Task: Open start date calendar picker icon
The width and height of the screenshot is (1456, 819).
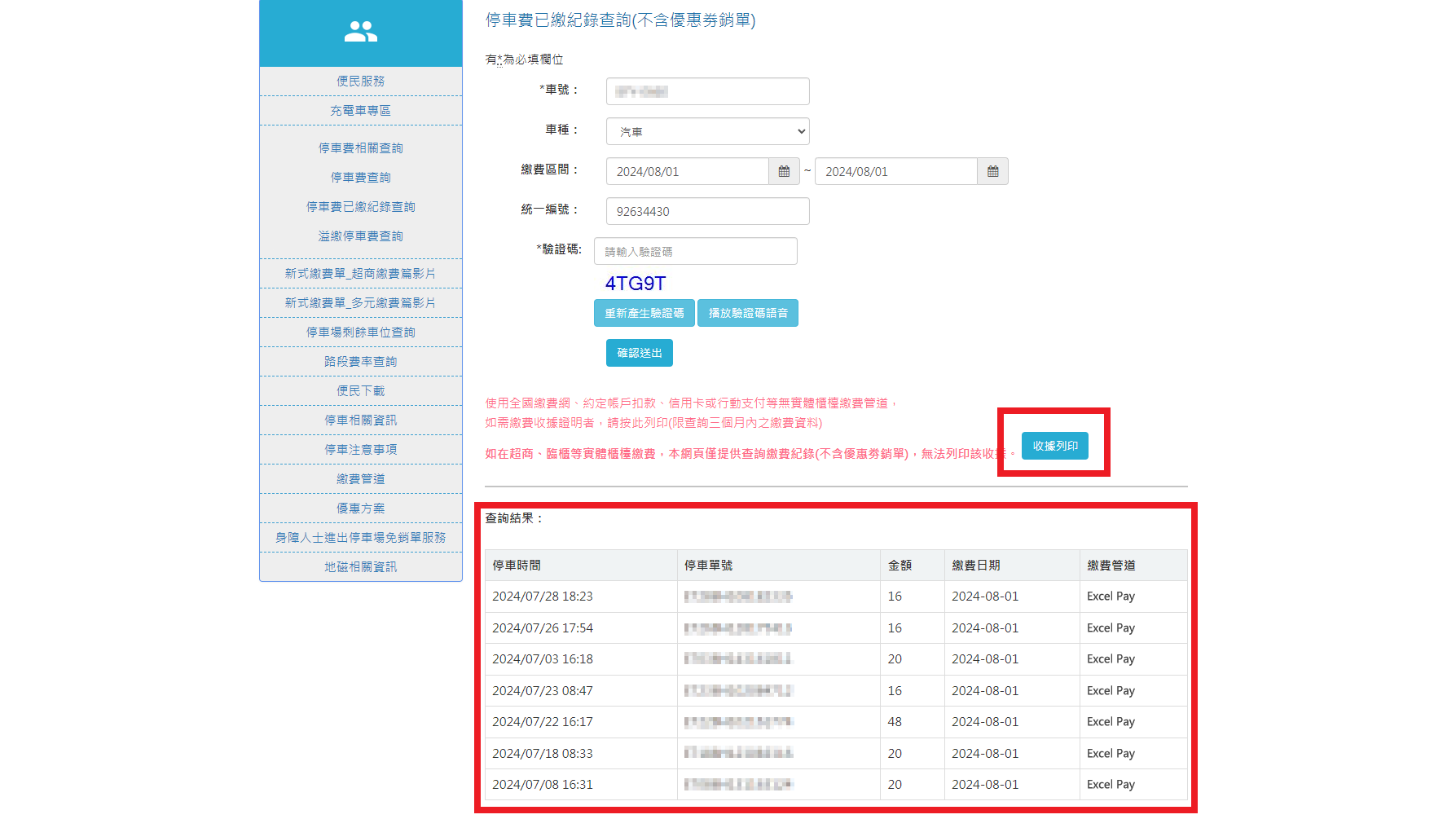Action: pos(784,171)
